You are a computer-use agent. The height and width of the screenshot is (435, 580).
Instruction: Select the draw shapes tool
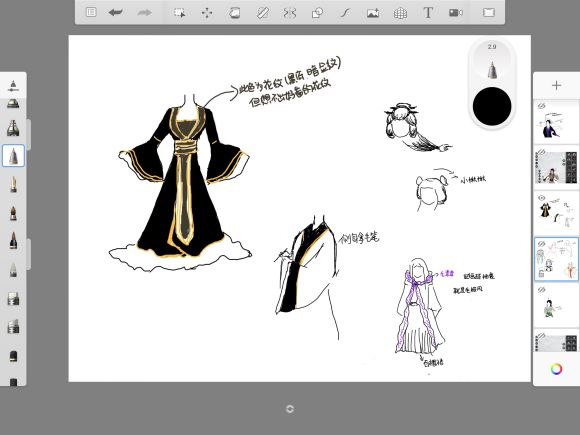[x=317, y=13]
